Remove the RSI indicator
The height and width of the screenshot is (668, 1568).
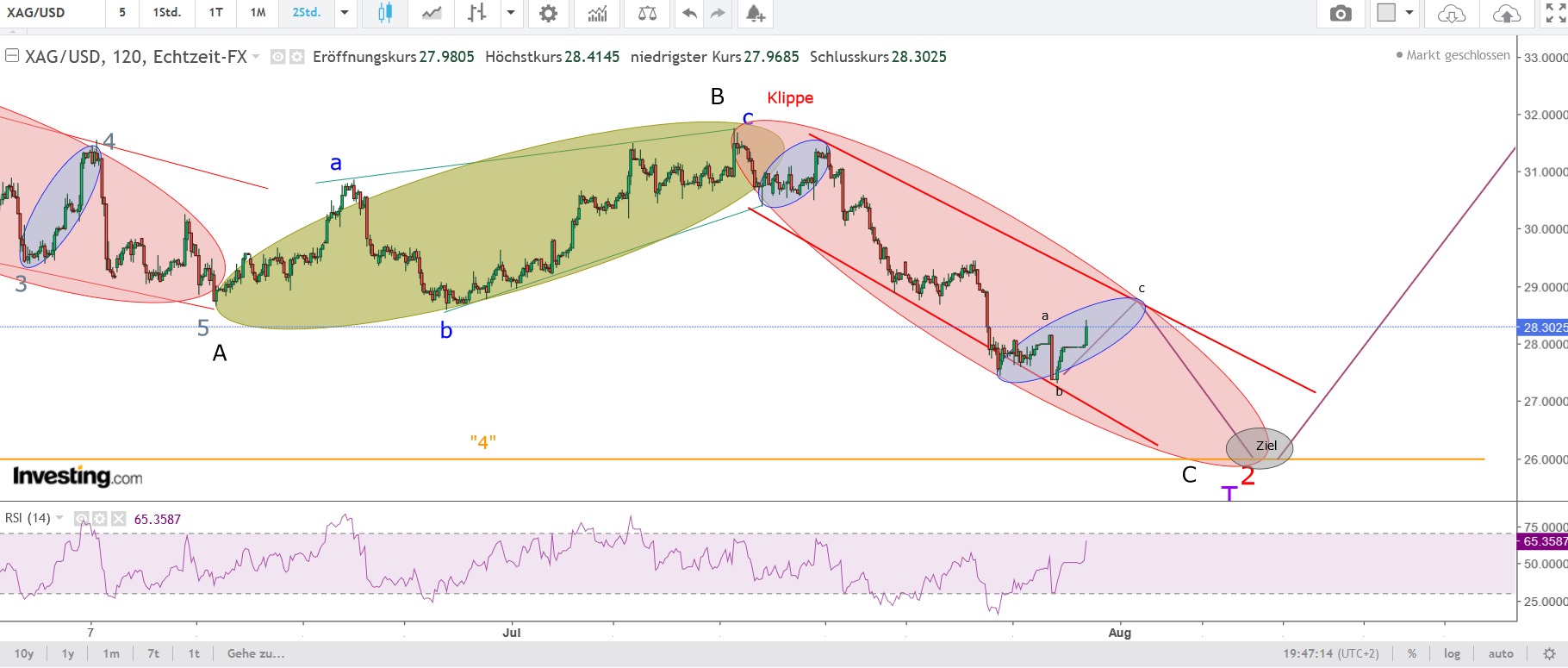pos(119,519)
